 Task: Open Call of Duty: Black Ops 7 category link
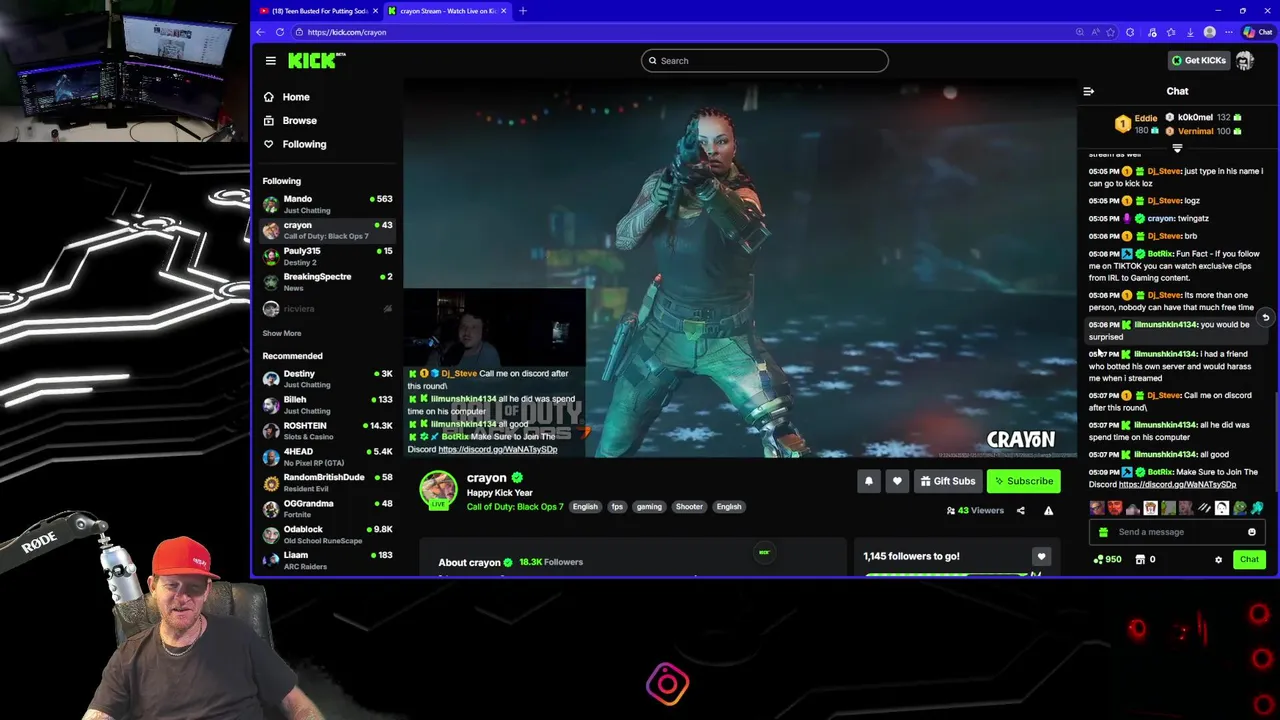click(515, 507)
